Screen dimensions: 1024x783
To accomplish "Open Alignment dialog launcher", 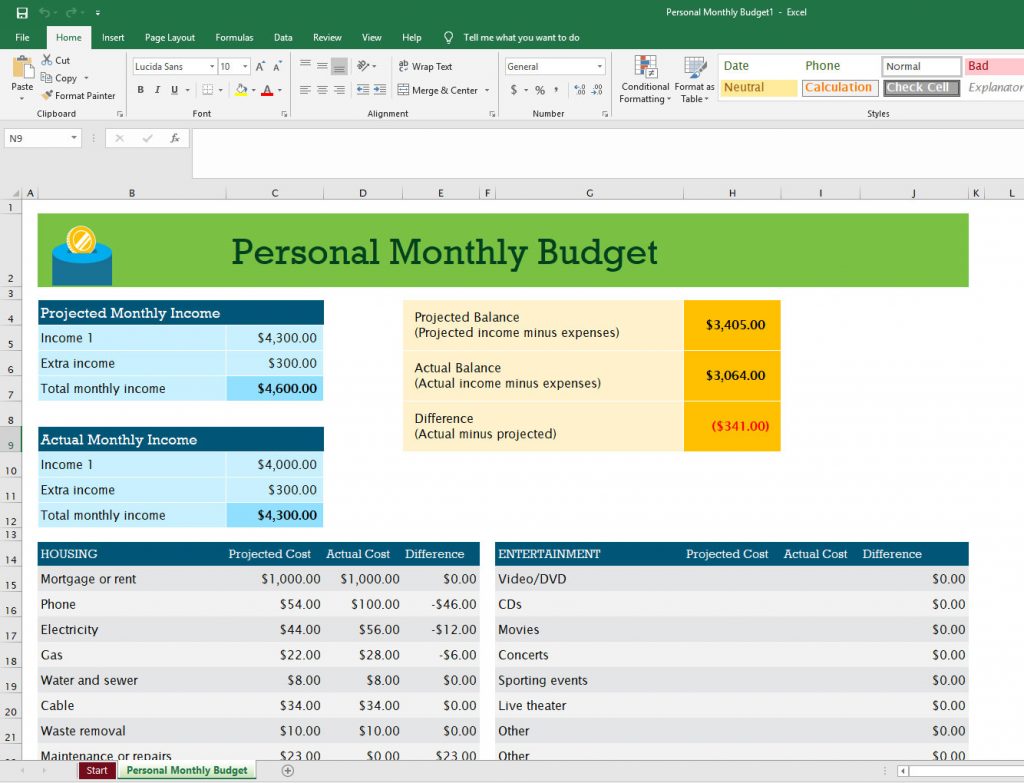I will [492, 114].
